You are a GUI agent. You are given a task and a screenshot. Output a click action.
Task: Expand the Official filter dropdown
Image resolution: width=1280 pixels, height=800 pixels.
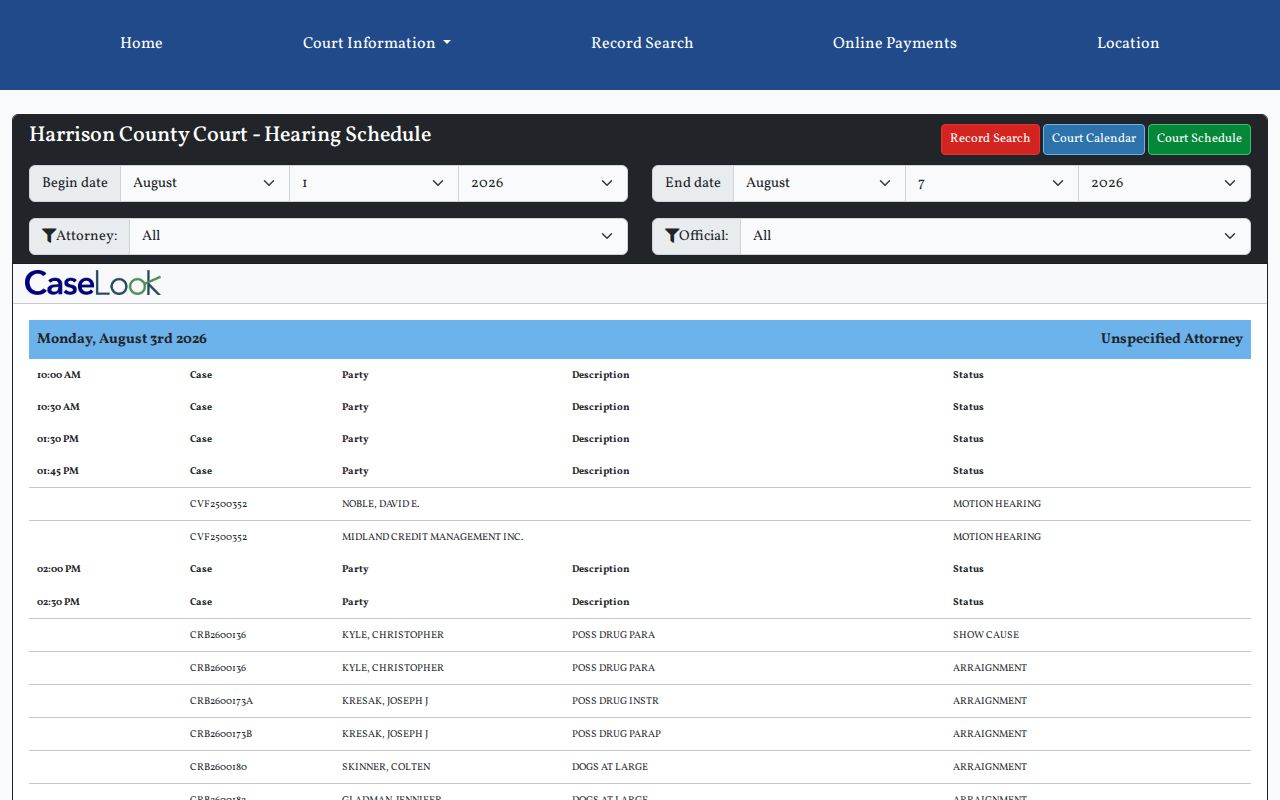(995, 236)
